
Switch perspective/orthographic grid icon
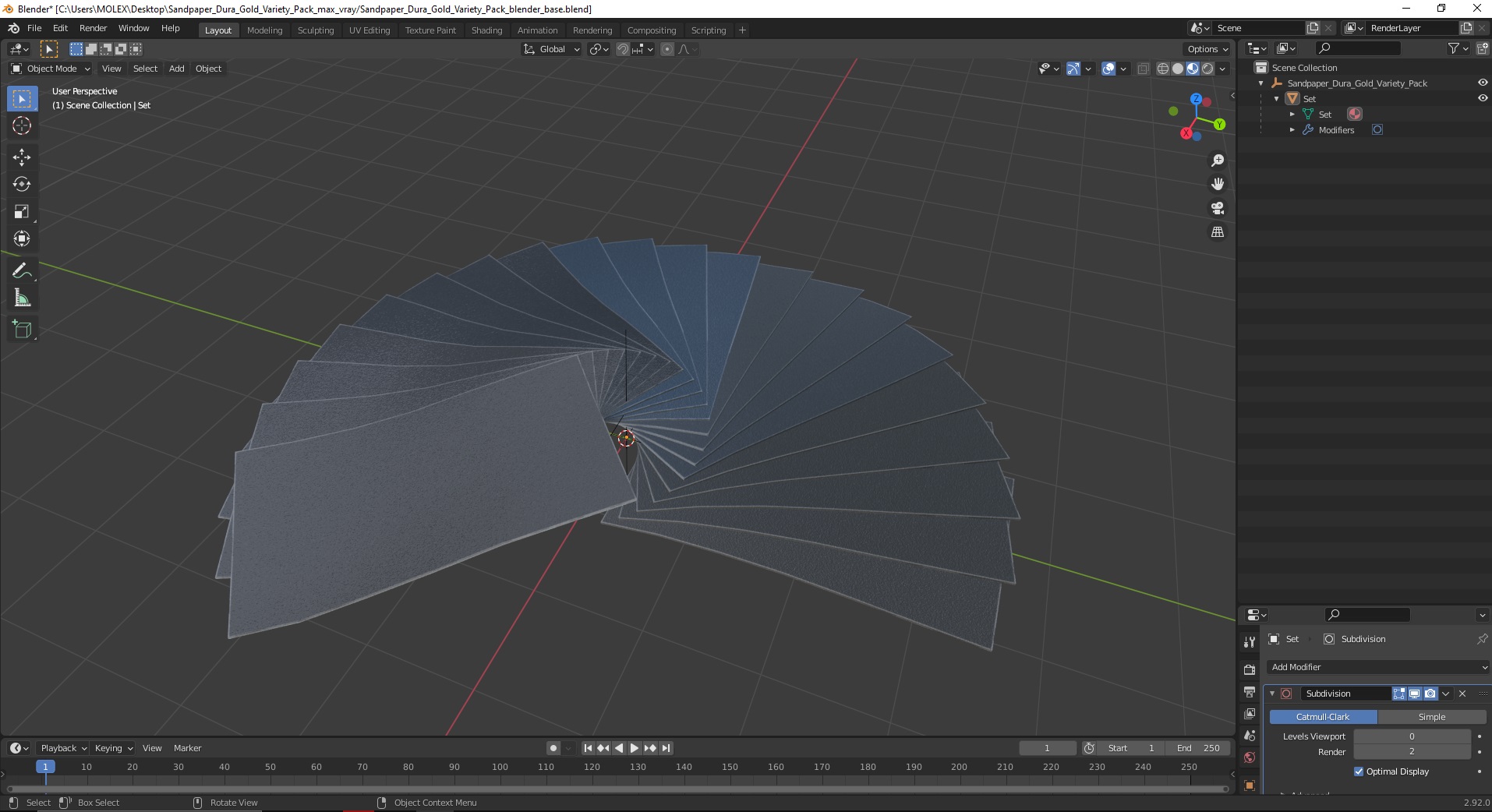(x=1217, y=231)
